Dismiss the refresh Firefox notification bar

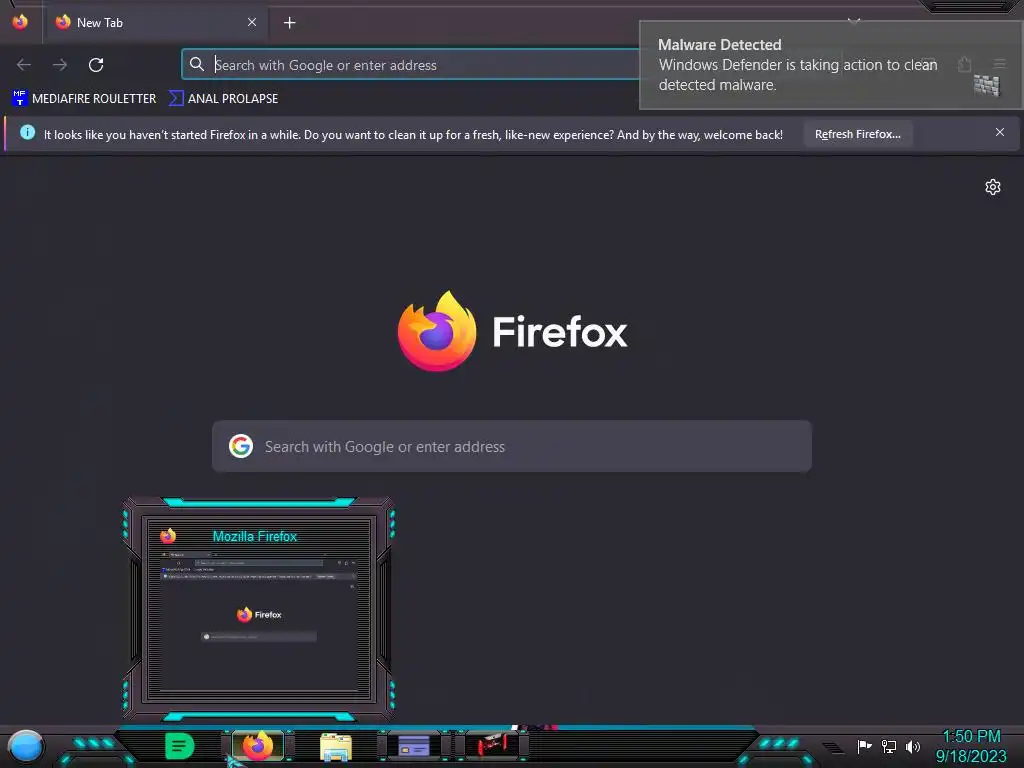1000,133
